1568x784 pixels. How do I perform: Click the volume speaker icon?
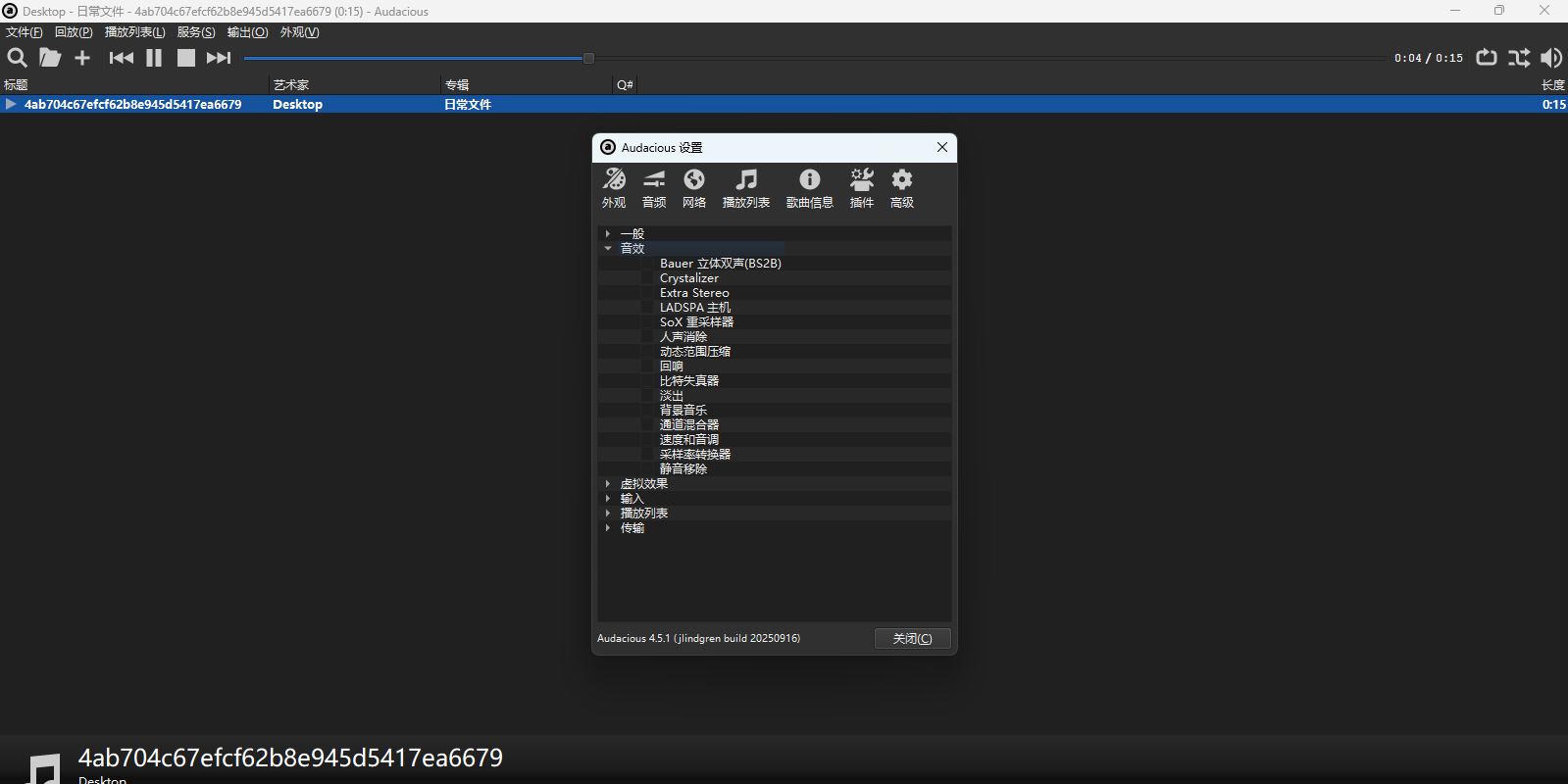pos(1551,58)
